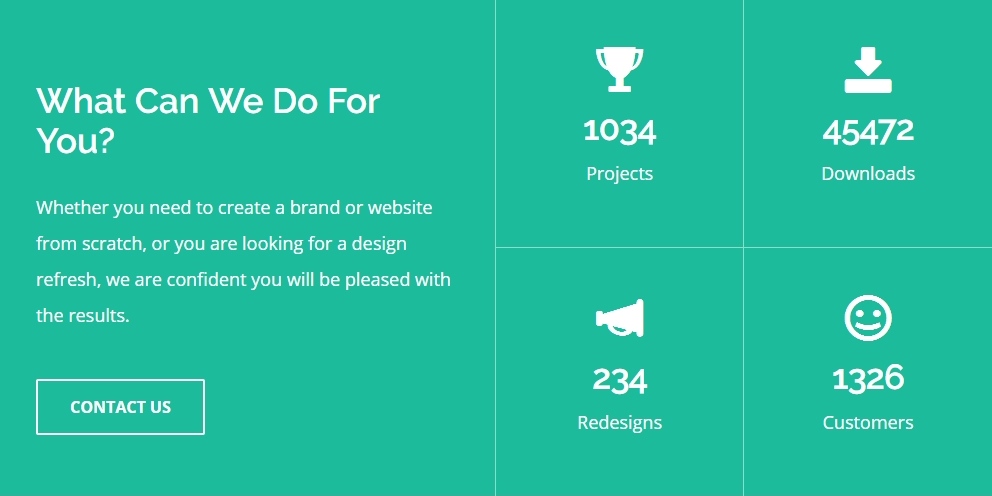Image resolution: width=992 pixels, height=496 pixels.
Task: Click the 'You?' heading word
Action: (x=75, y=140)
